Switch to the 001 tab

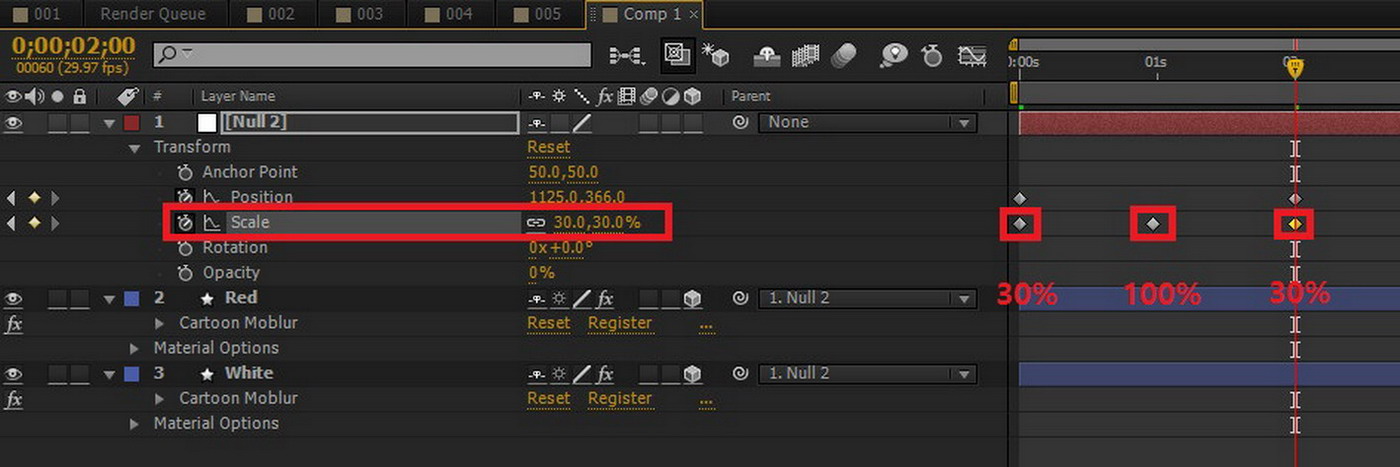[x=38, y=14]
